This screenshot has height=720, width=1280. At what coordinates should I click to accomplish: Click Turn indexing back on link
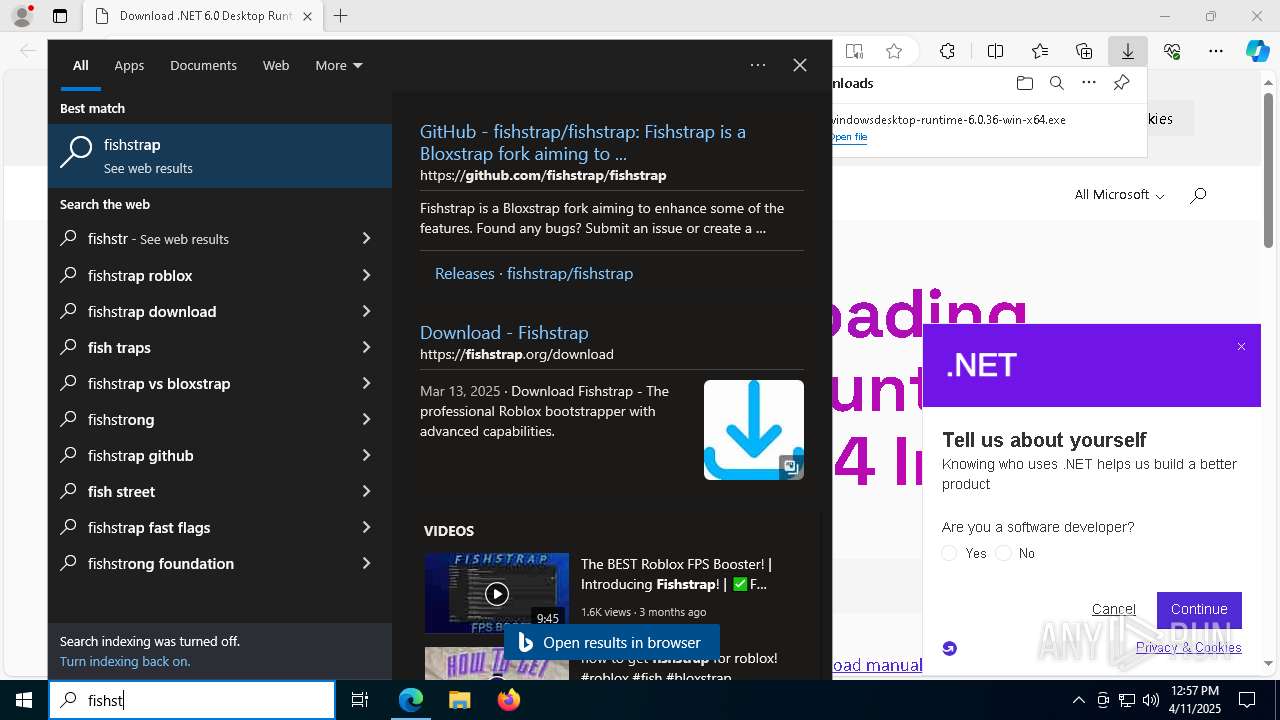[x=125, y=661]
